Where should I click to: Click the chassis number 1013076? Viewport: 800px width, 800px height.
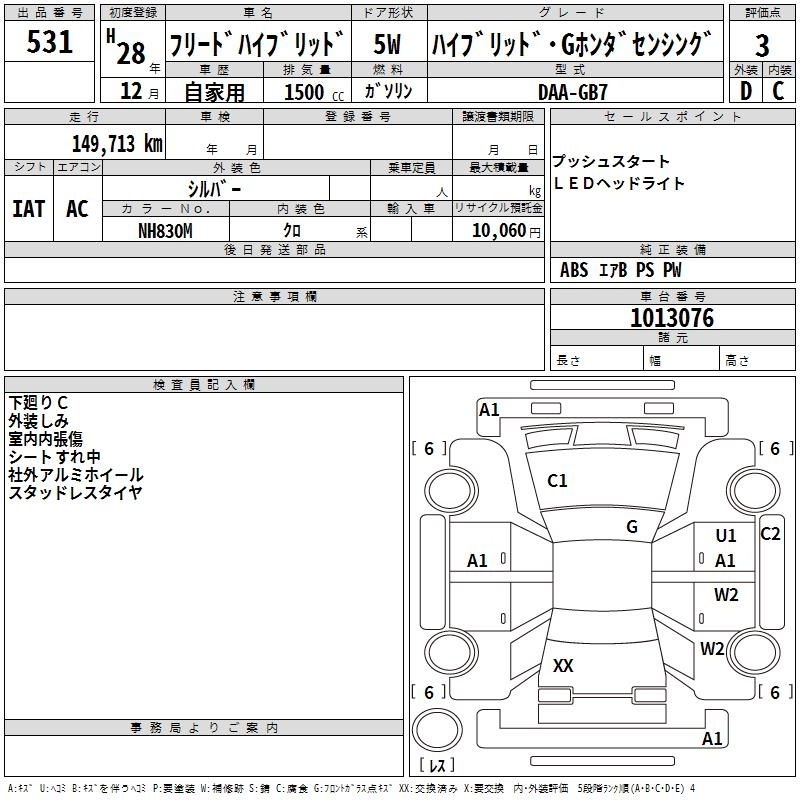pyautogui.click(x=671, y=318)
